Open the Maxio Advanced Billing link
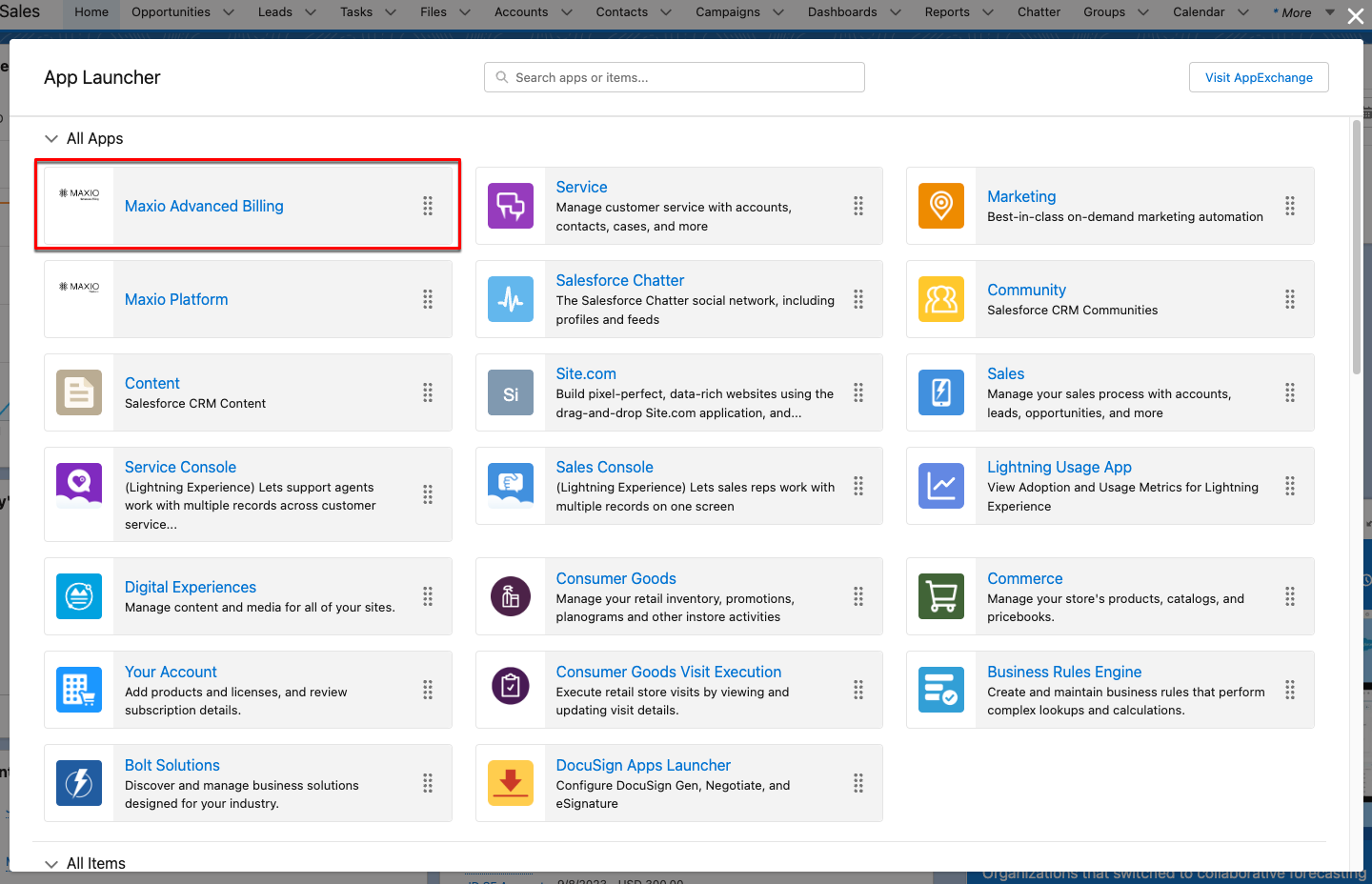 pyautogui.click(x=204, y=206)
